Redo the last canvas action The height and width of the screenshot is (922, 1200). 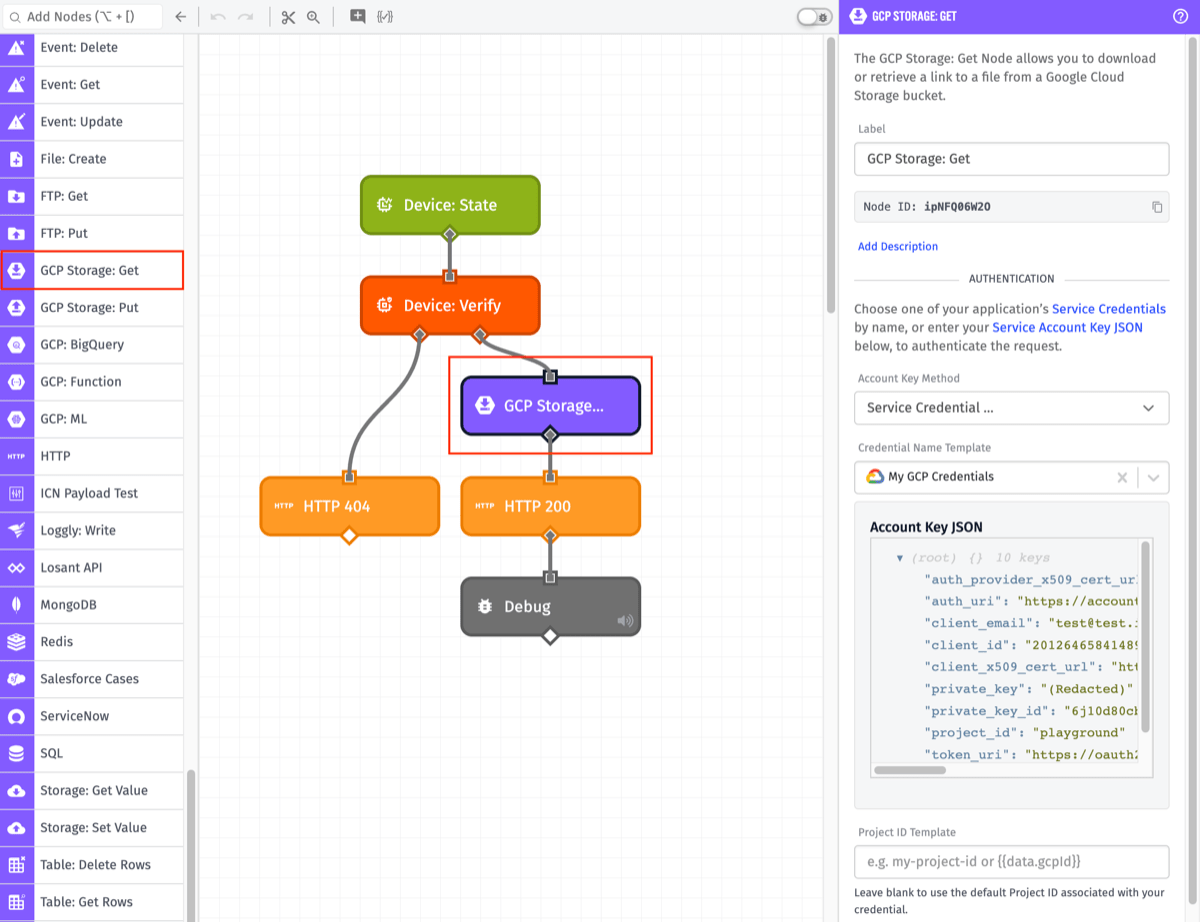point(246,17)
